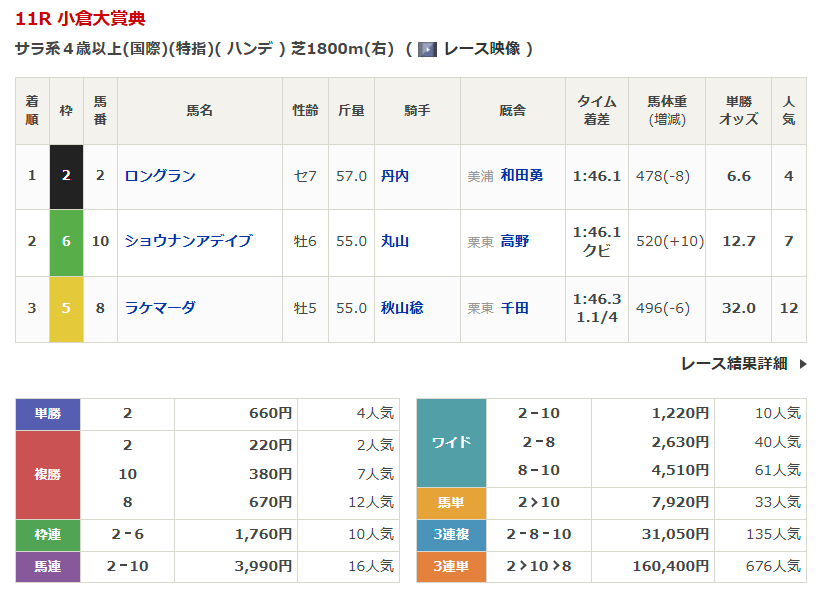Click the 単勝オッズ column header
The height and width of the screenshot is (589, 822).
pos(738,110)
